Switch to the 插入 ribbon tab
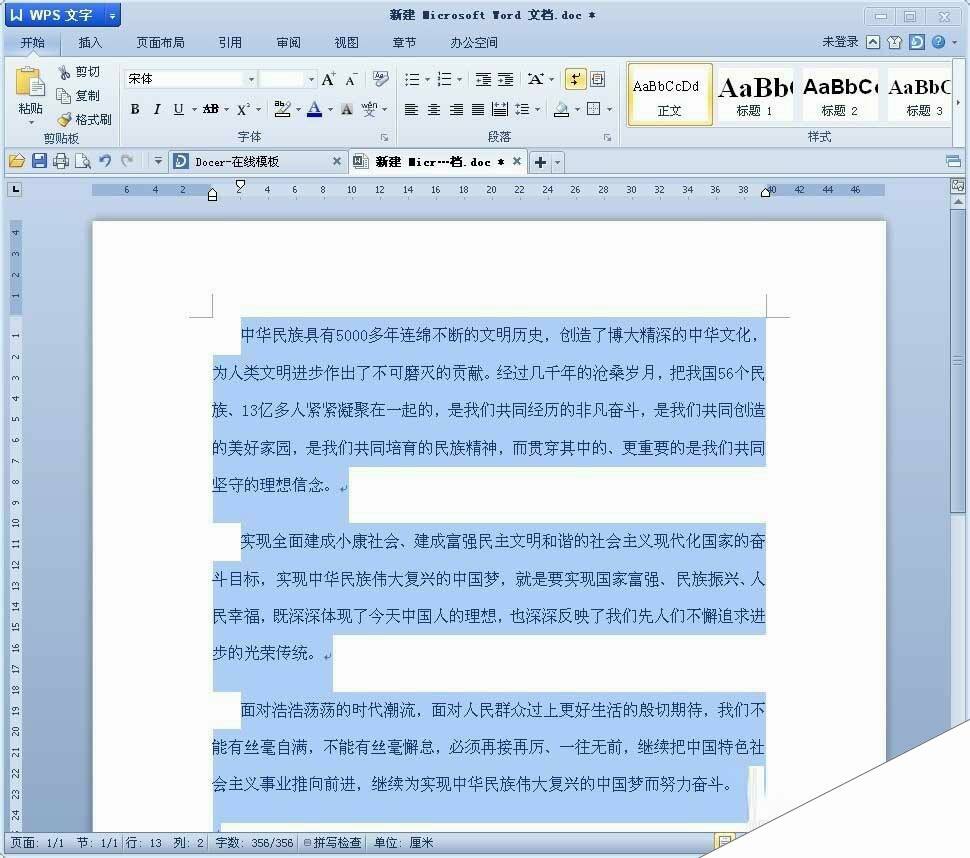The width and height of the screenshot is (970, 858). pos(90,43)
